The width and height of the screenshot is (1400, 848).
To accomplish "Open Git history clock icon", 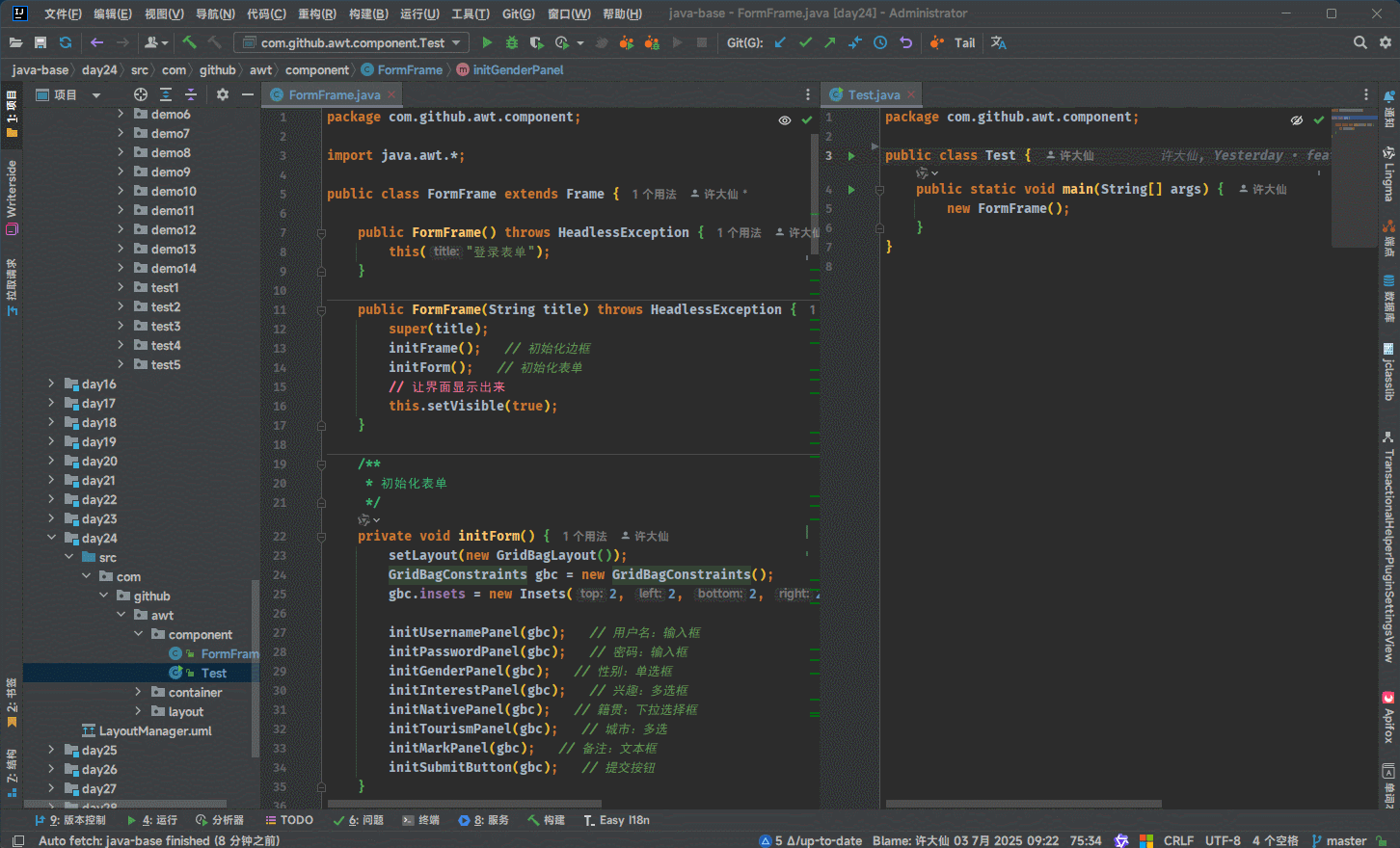I will pyautogui.click(x=880, y=42).
